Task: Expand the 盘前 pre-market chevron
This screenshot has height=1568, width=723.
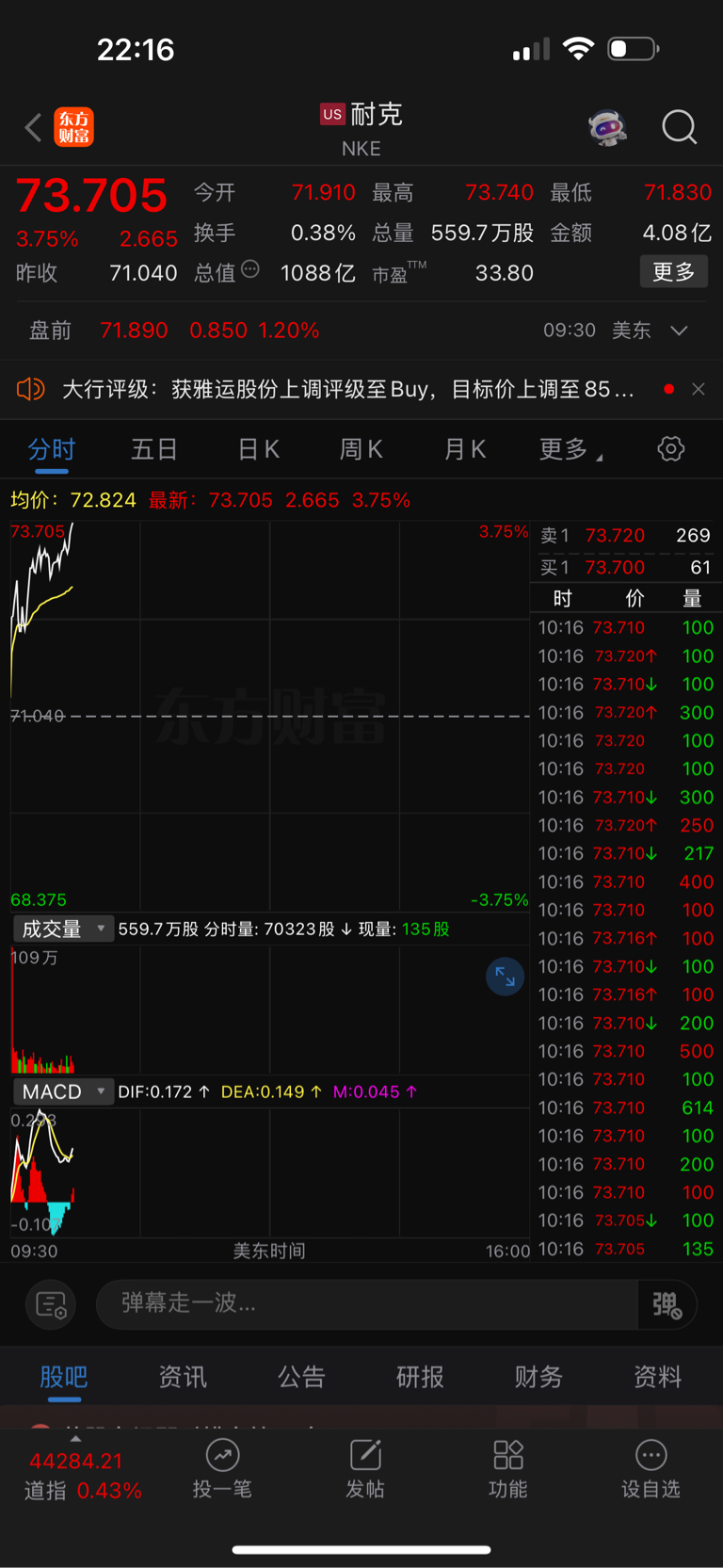Action: click(x=679, y=331)
